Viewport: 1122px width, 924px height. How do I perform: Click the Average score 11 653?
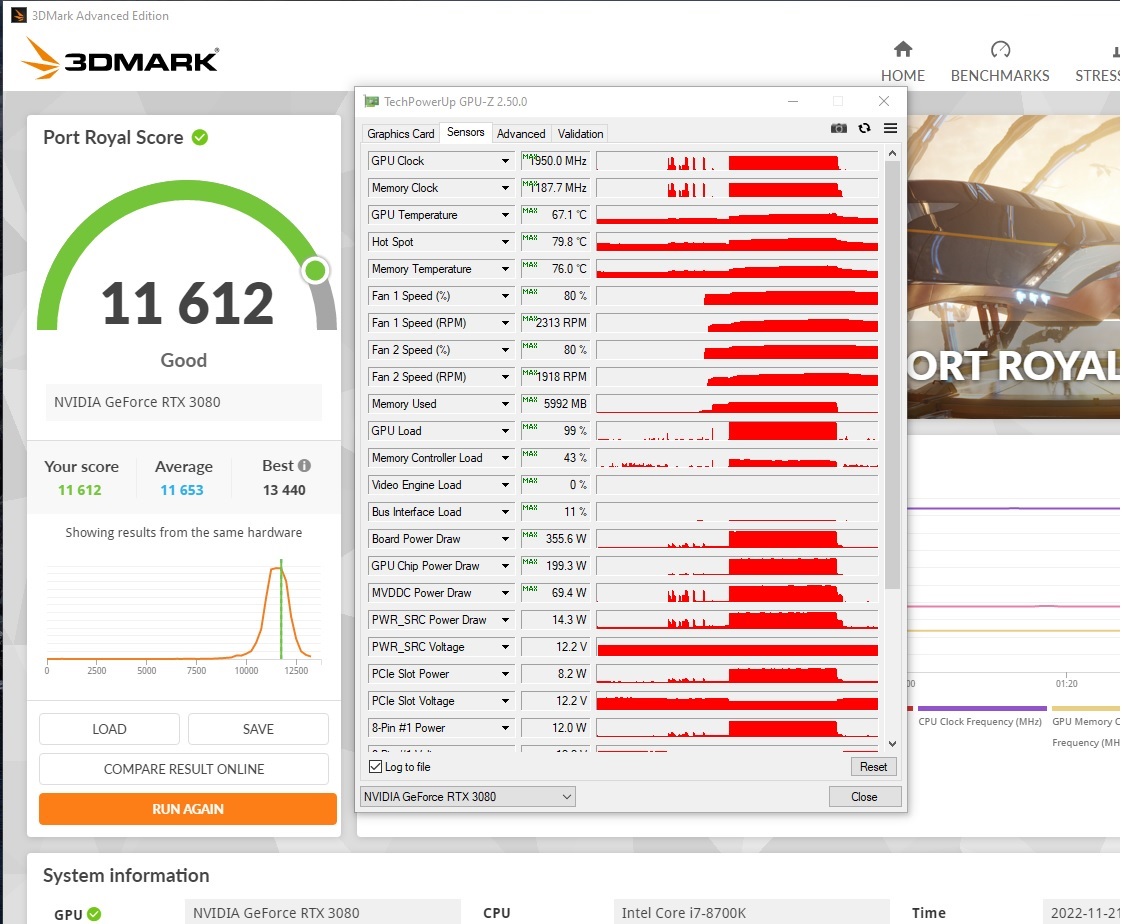[182, 490]
